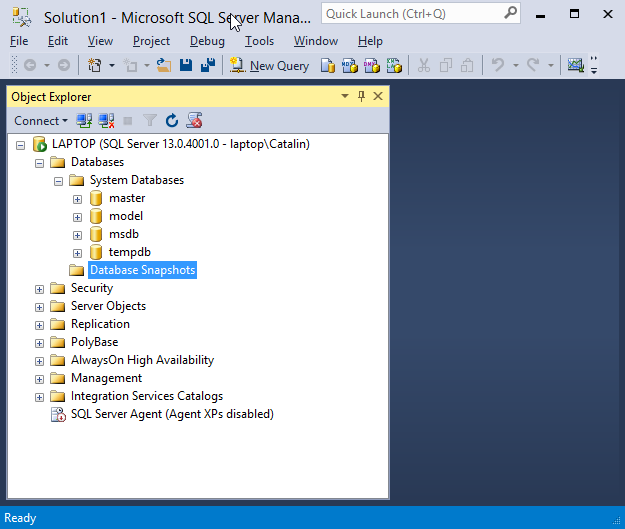Open the View menu
The image size is (625, 529).
coord(100,41)
